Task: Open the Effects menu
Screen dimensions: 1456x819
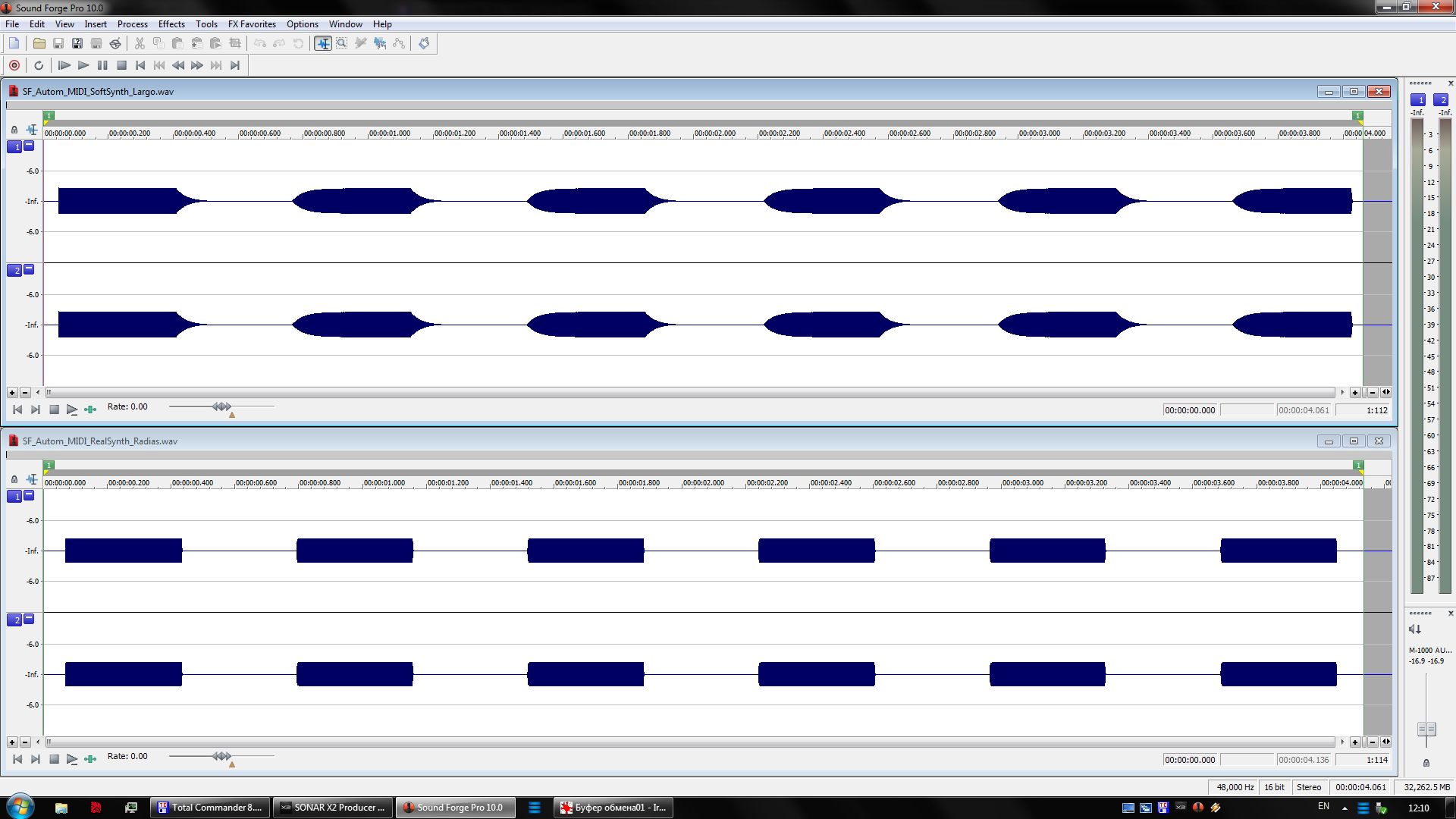Action: pyautogui.click(x=171, y=24)
